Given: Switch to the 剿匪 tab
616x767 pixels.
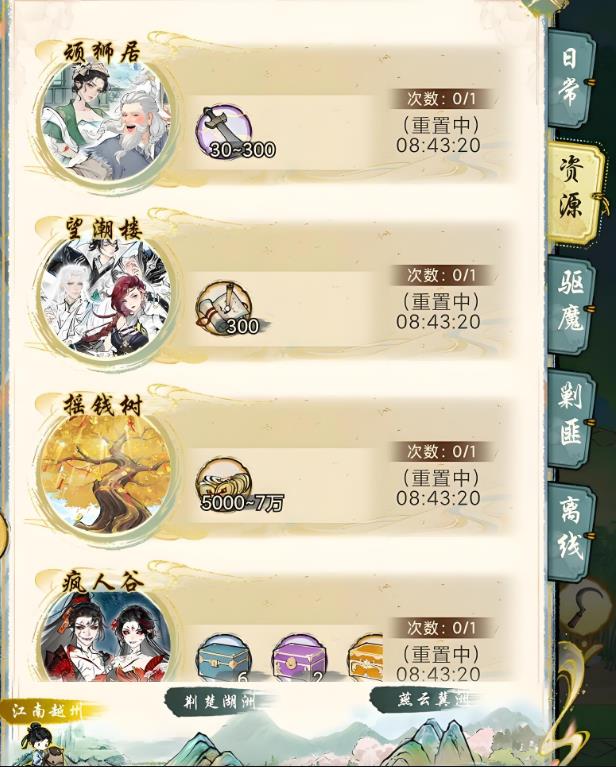Looking at the screenshot, I should point(570,418).
